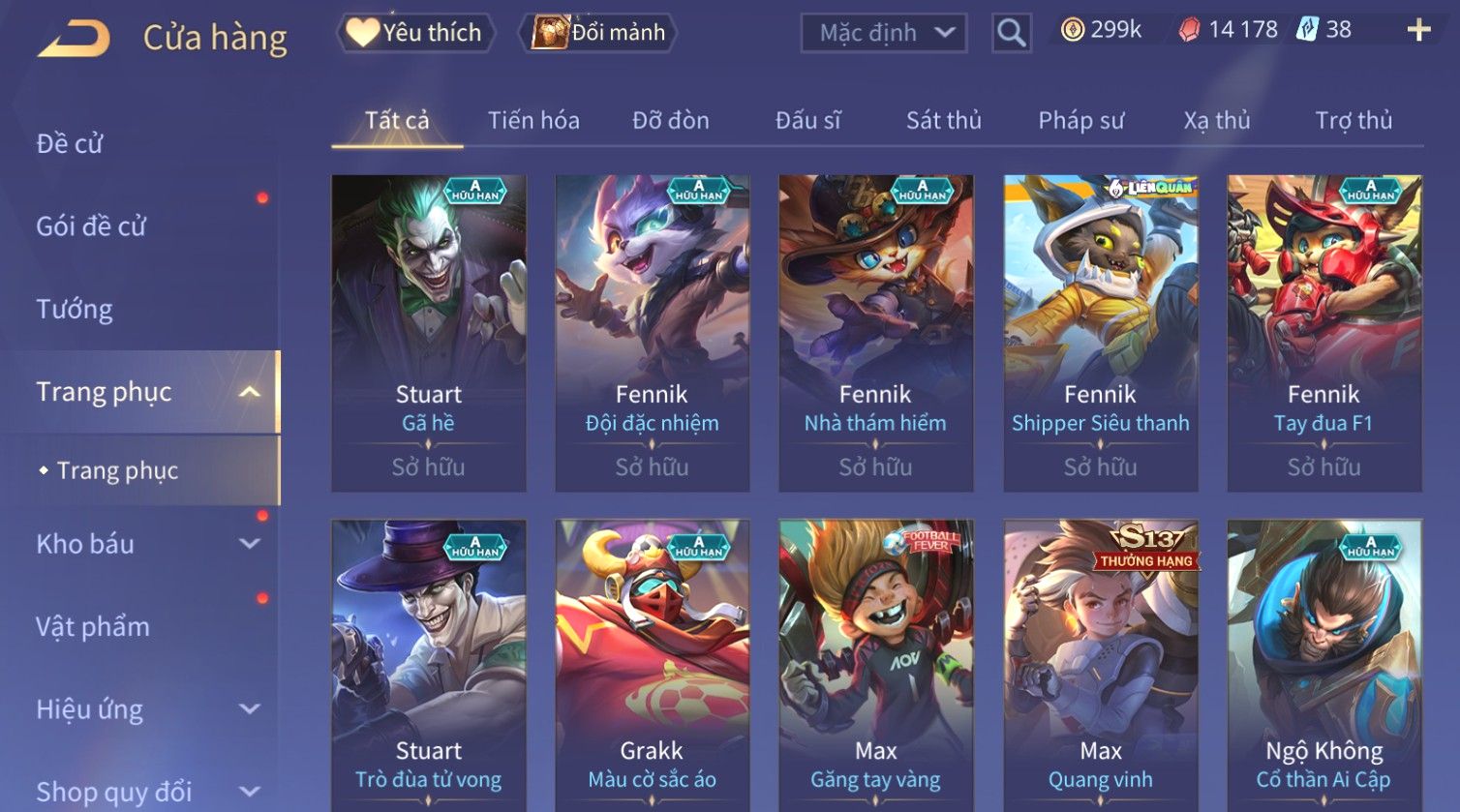
Task: Switch to the Sát thủ tab
Action: click(x=944, y=120)
